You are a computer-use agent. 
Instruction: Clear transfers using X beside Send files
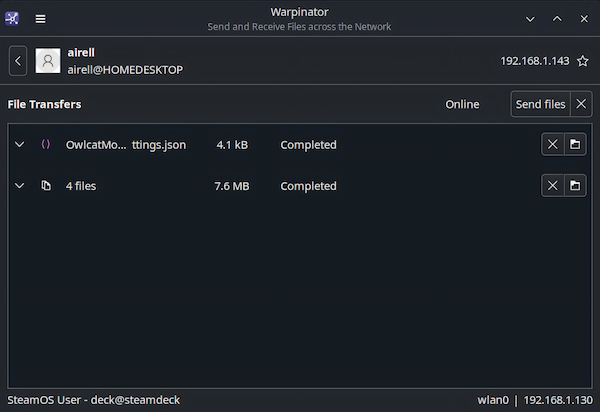point(581,104)
